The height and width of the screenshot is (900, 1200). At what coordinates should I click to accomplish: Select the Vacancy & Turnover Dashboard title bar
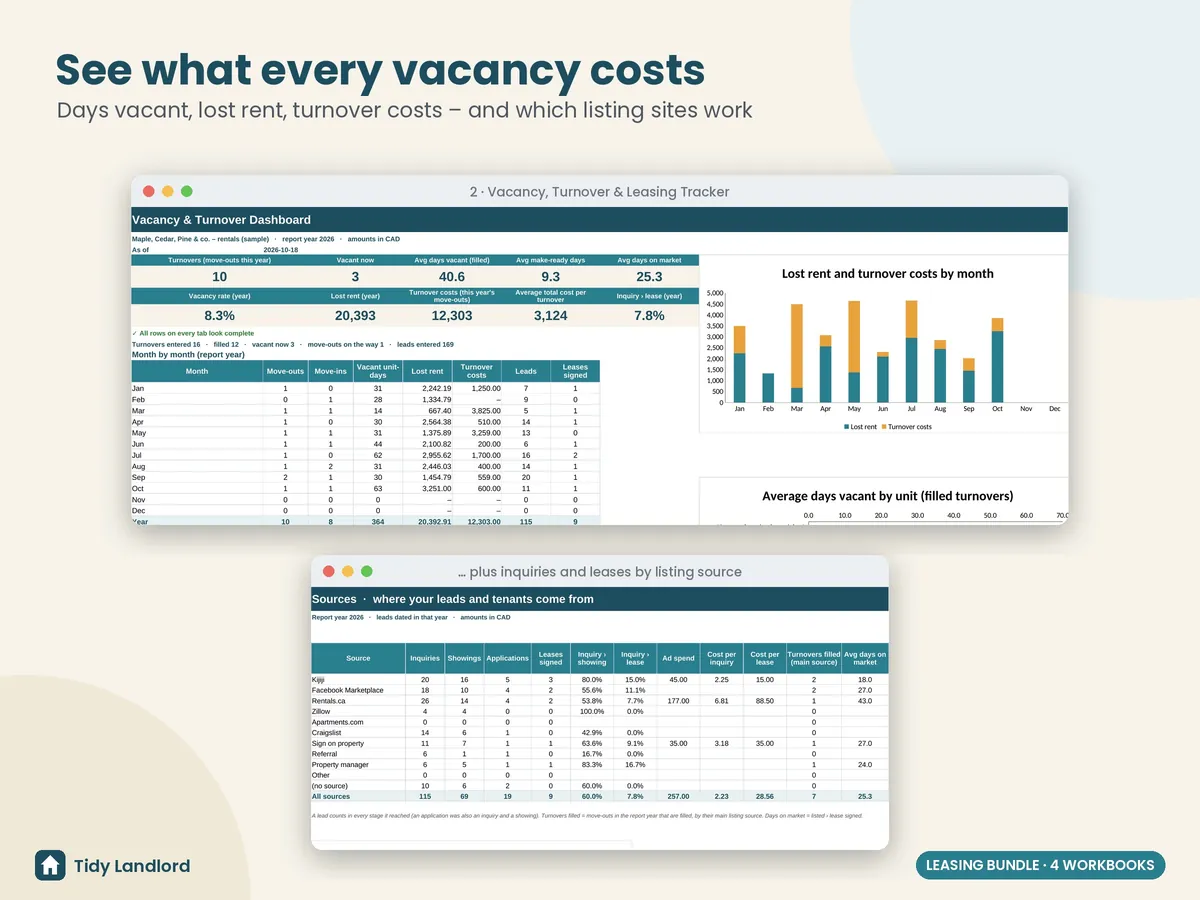(599, 220)
